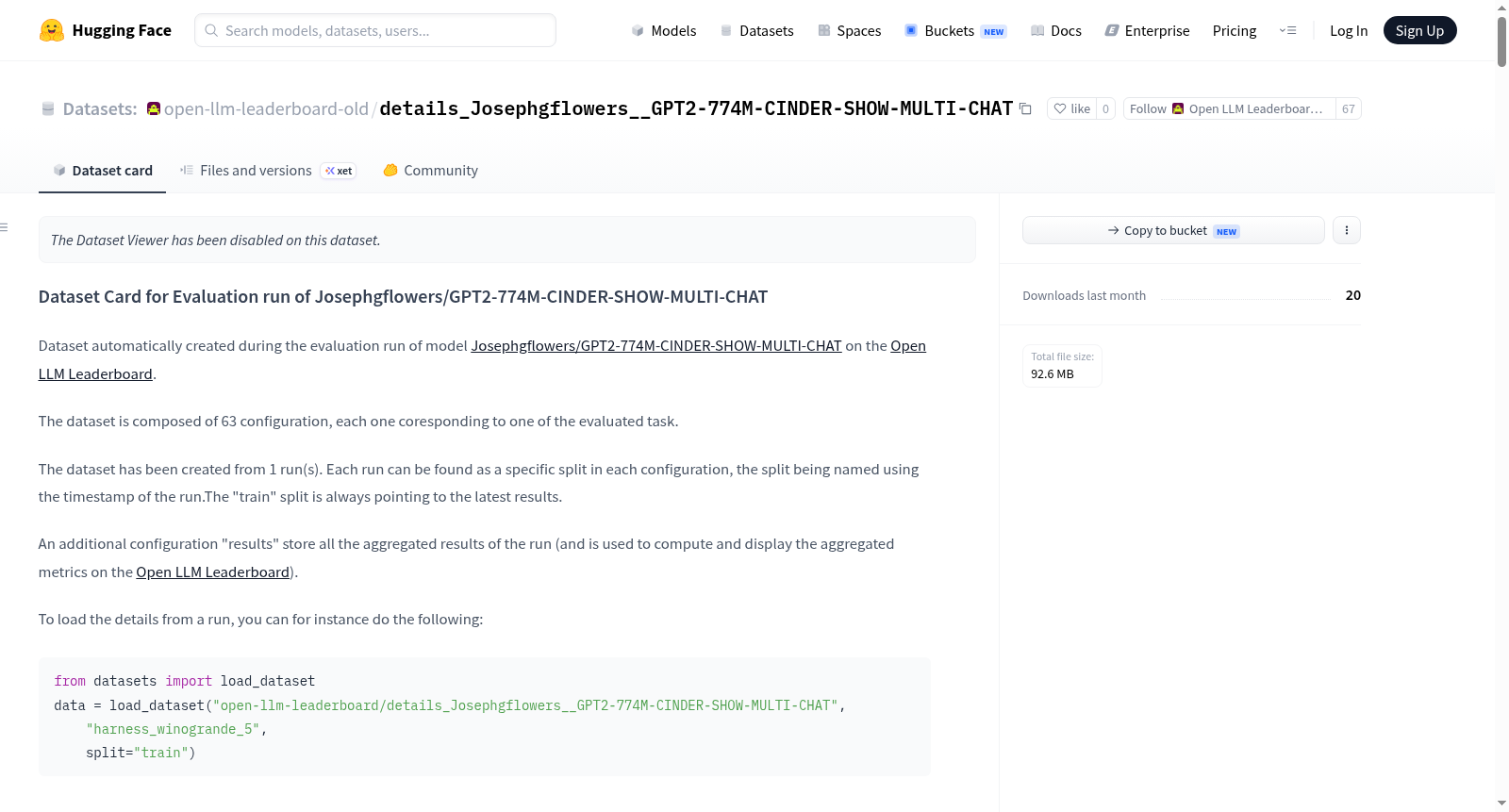Click the Docs book icon

click(x=1037, y=30)
